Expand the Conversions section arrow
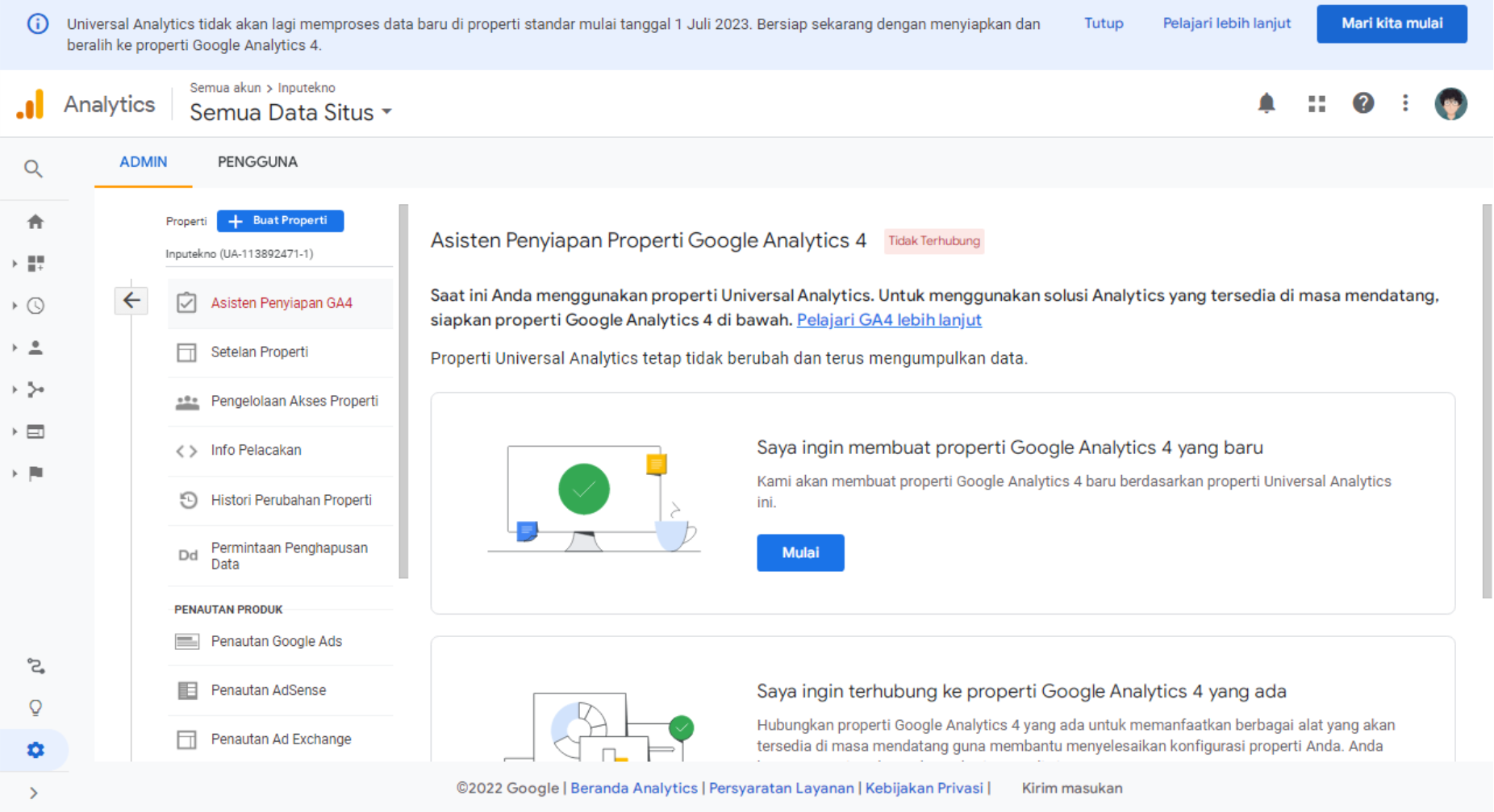This screenshot has width=1494, height=812. [15, 473]
